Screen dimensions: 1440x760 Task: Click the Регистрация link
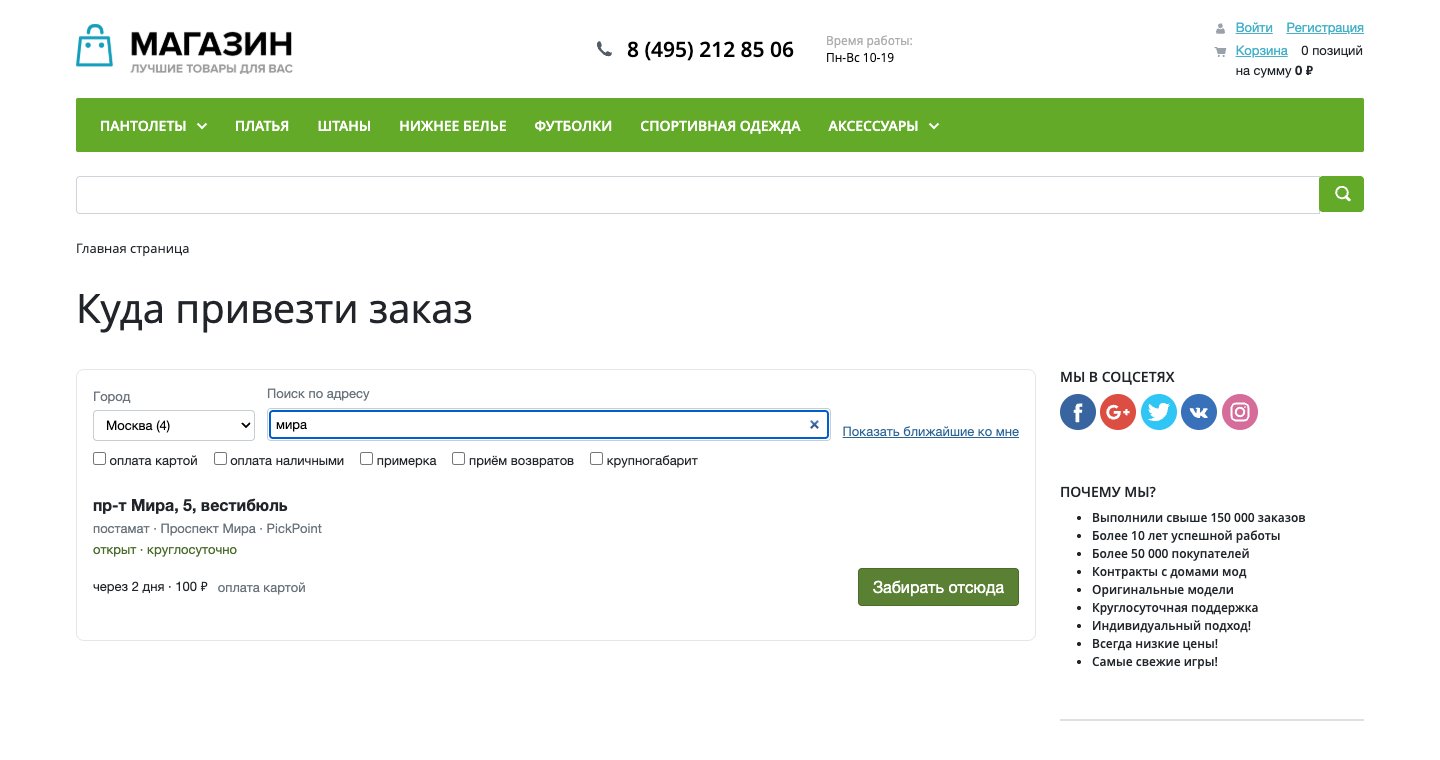1325,28
